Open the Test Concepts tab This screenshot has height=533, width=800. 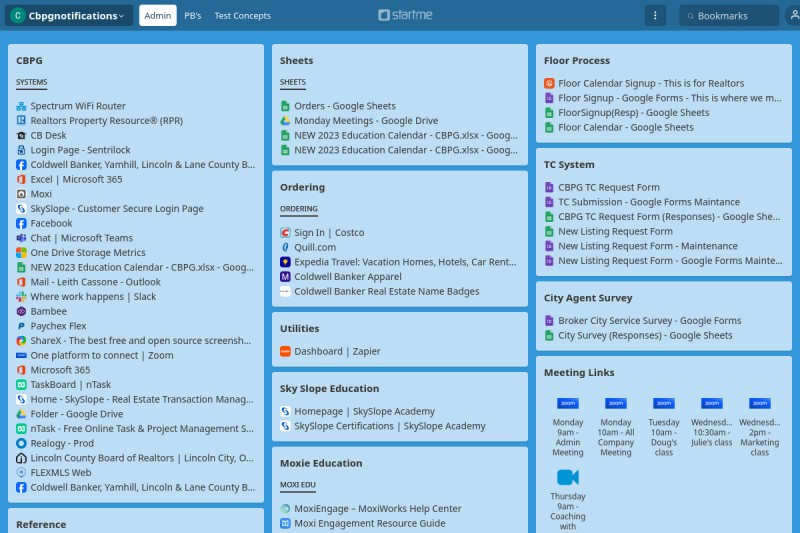pos(242,16)
